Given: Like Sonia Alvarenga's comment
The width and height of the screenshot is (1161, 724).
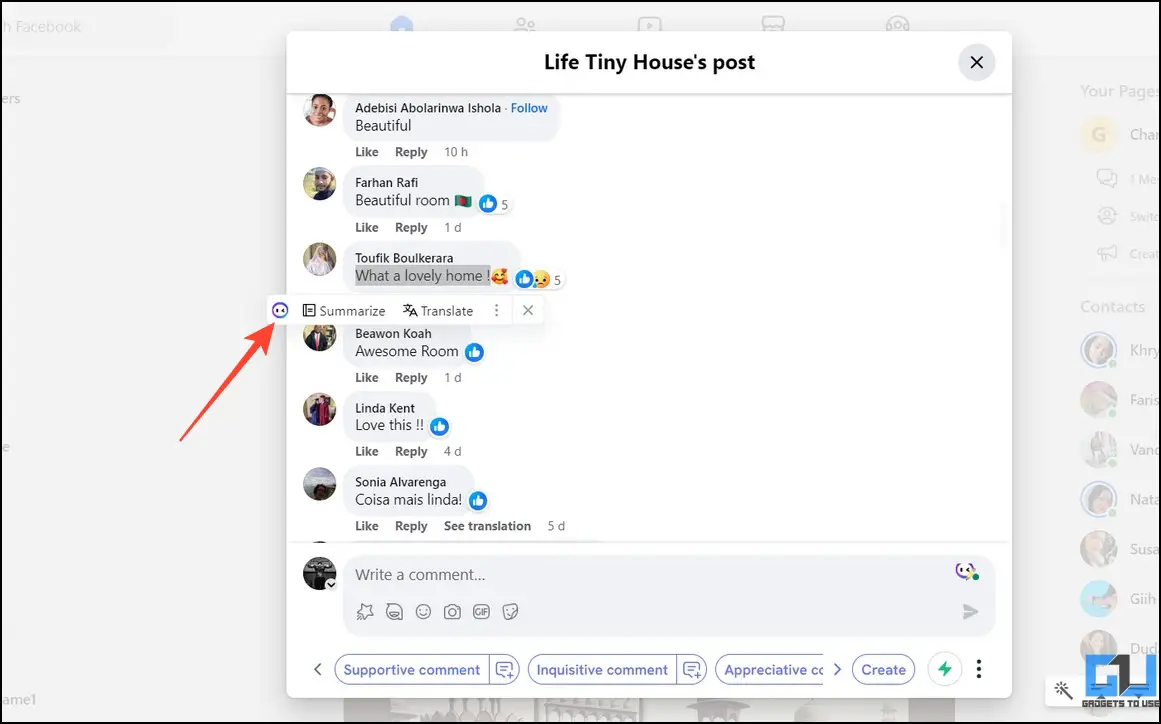Looking at the screenshot, I should tap(367, 526).
